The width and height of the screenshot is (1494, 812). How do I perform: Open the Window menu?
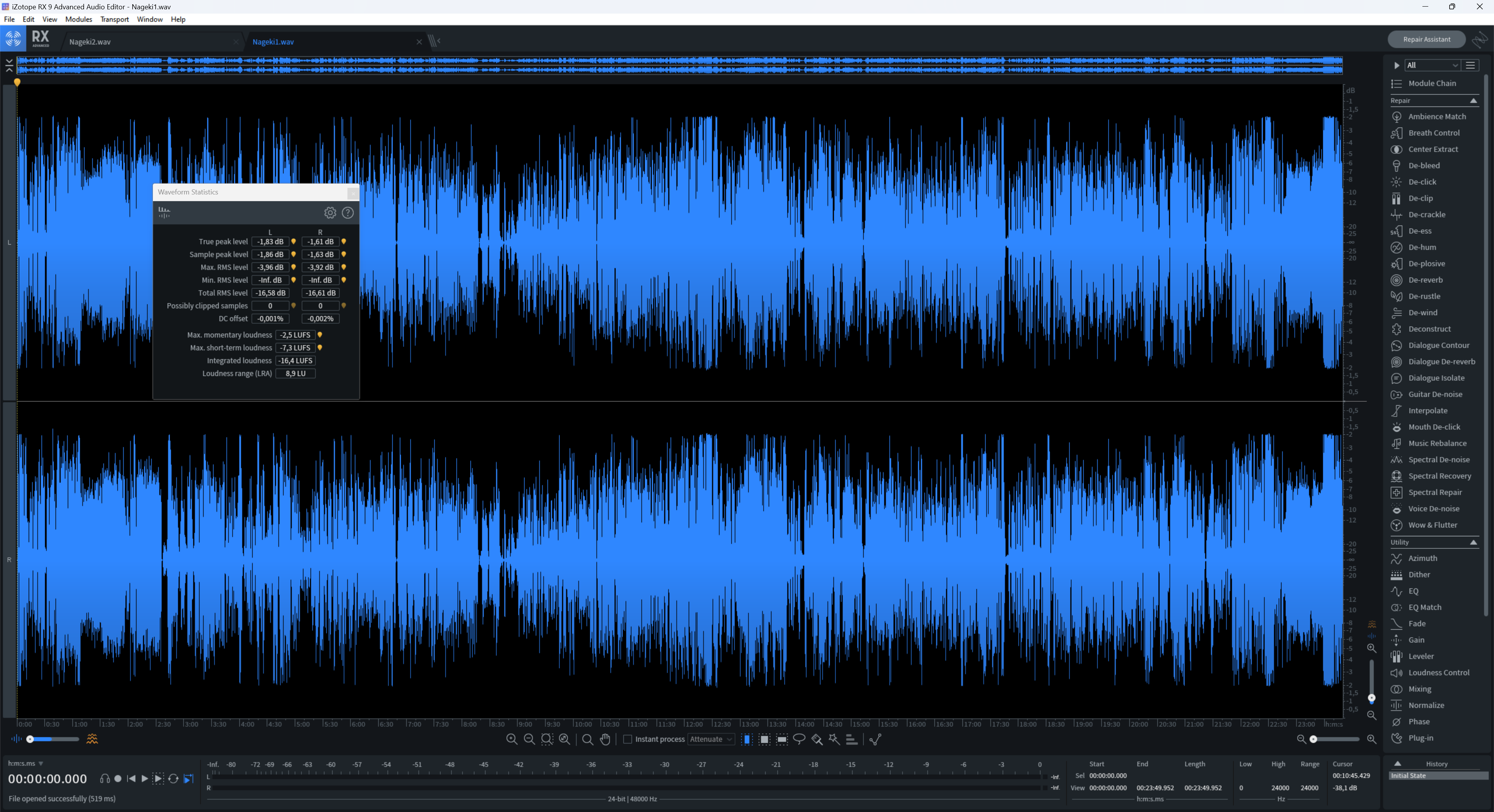pos(150,19)
